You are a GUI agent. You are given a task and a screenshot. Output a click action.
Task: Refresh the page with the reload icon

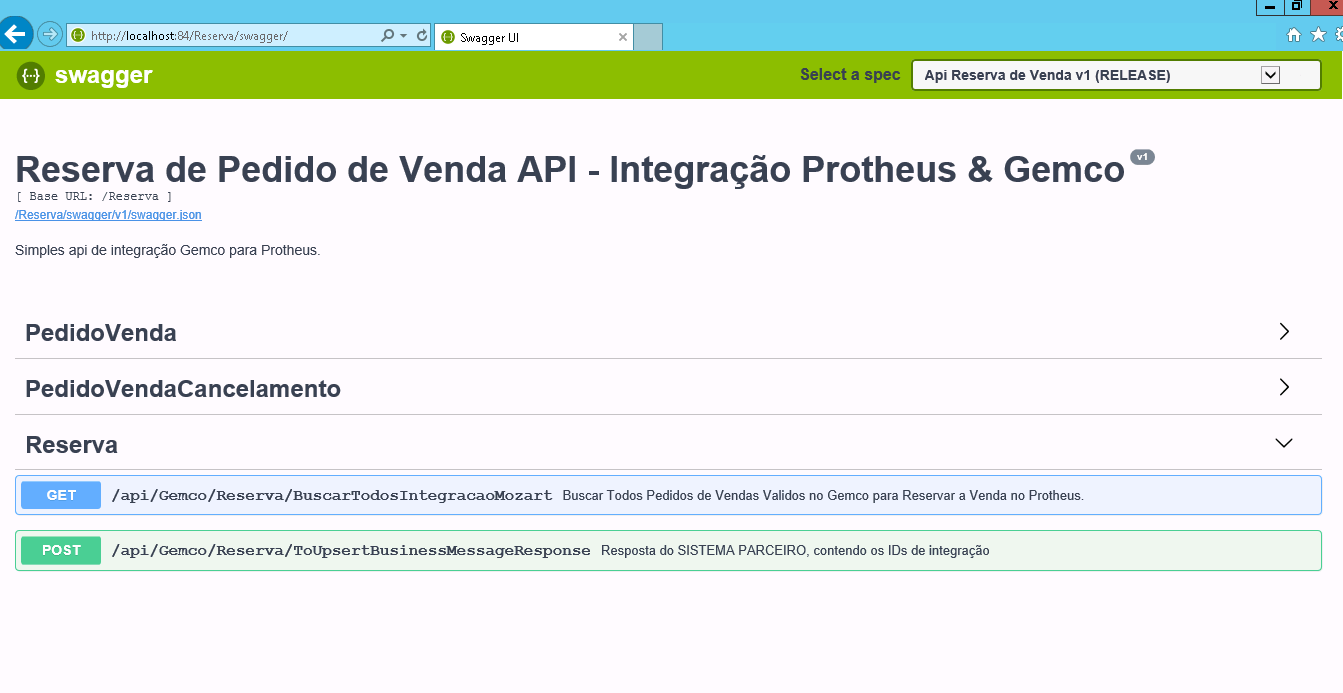pyautogui.click(x=422, y=35)
